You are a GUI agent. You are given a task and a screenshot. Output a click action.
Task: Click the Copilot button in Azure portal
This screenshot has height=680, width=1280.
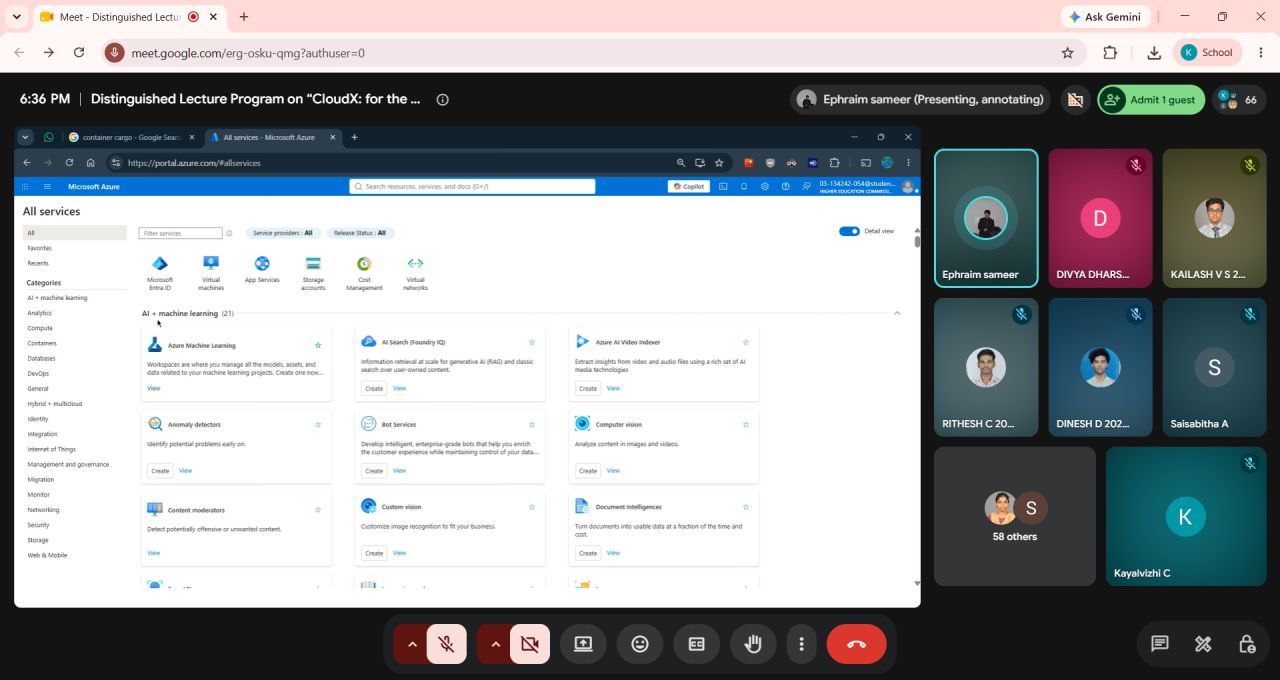click(689, 186)
